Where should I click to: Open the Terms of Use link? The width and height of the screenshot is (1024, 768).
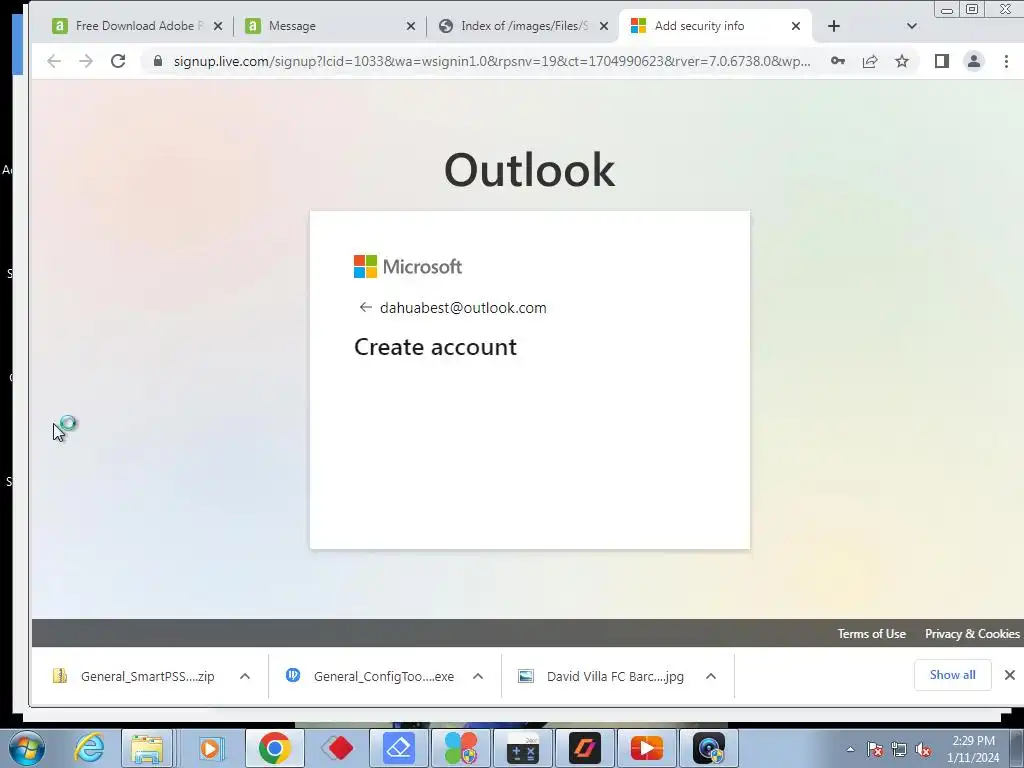coord(871,633)
